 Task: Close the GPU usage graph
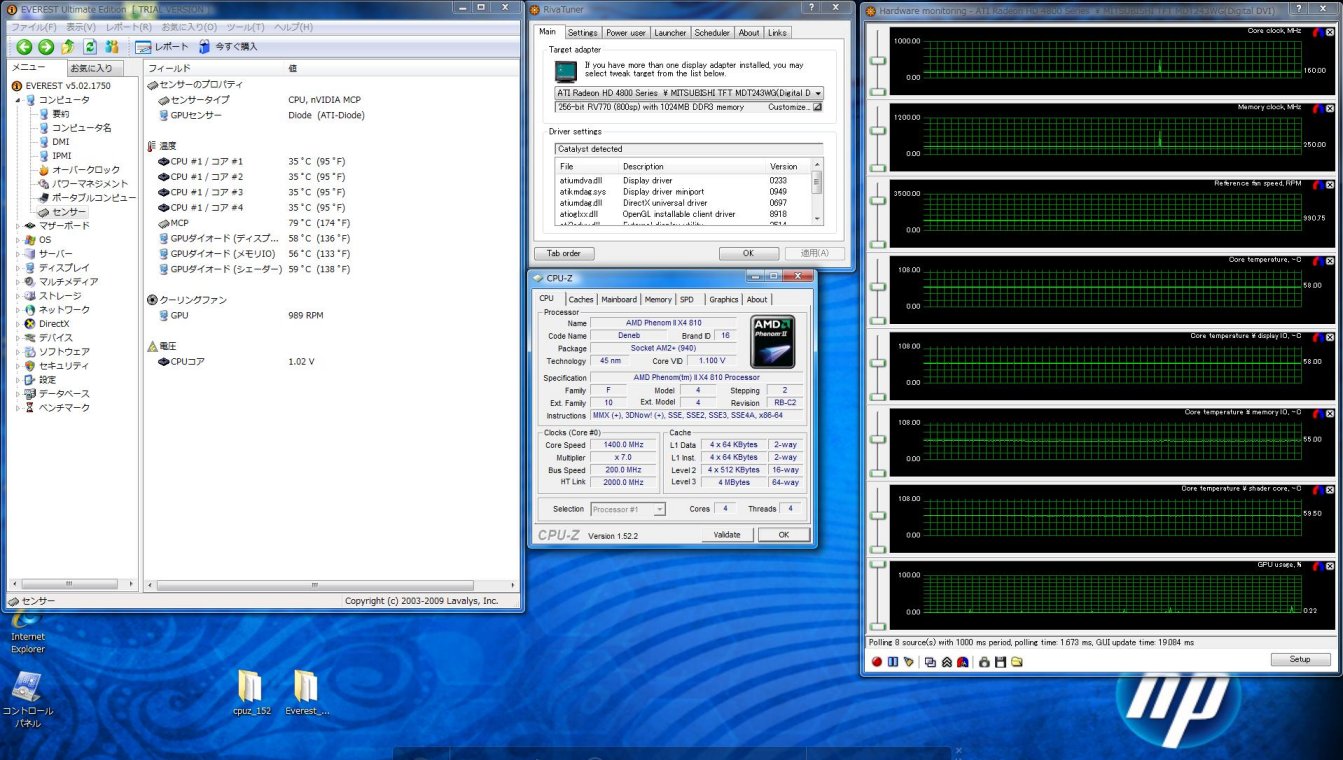(x=1330, y=566)
